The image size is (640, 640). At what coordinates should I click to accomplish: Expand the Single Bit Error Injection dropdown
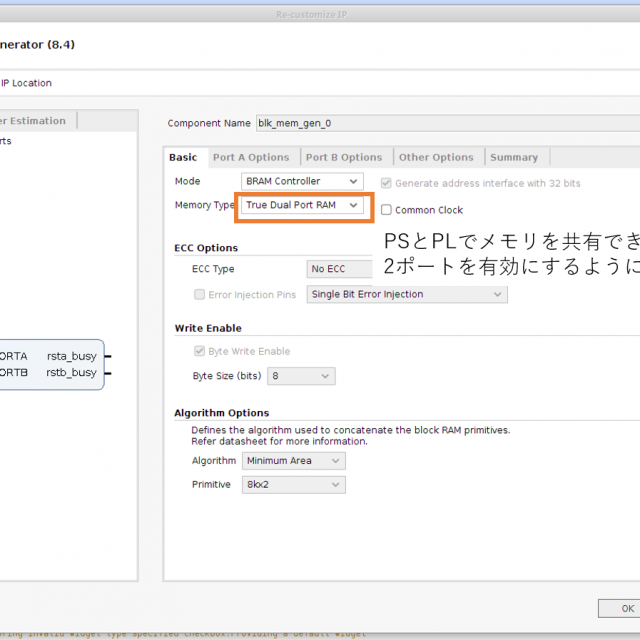point(406,294)
